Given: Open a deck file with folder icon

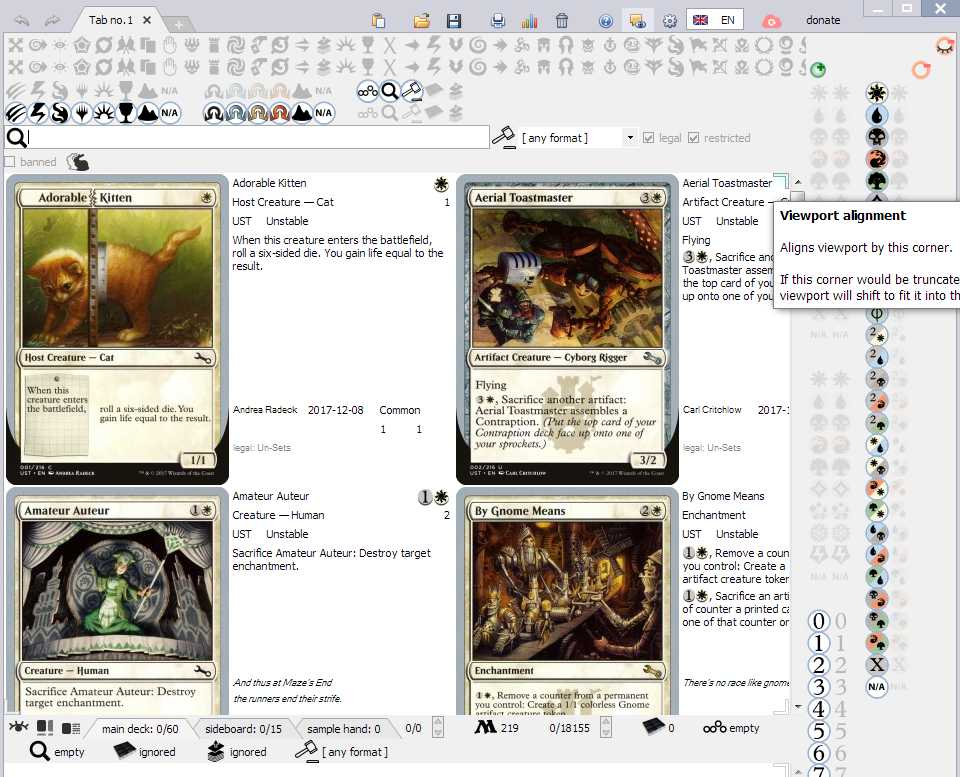Looking at the screenshot, I should (x=422, y=20).
